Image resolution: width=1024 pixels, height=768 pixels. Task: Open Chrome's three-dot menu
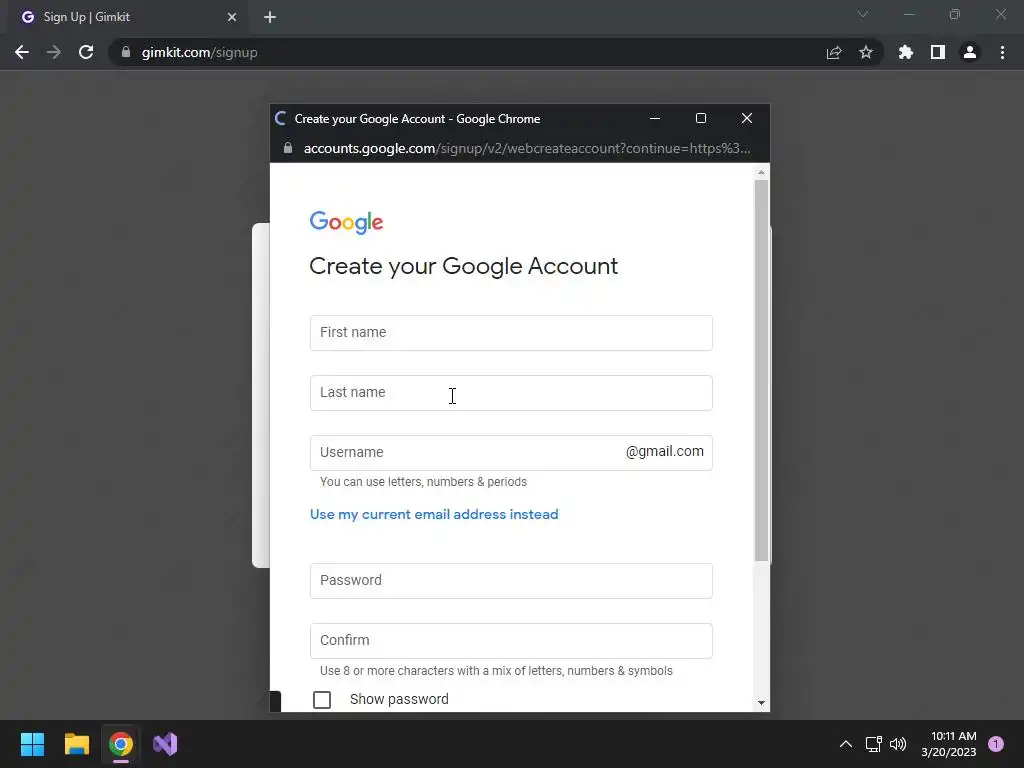[1002, 52]
